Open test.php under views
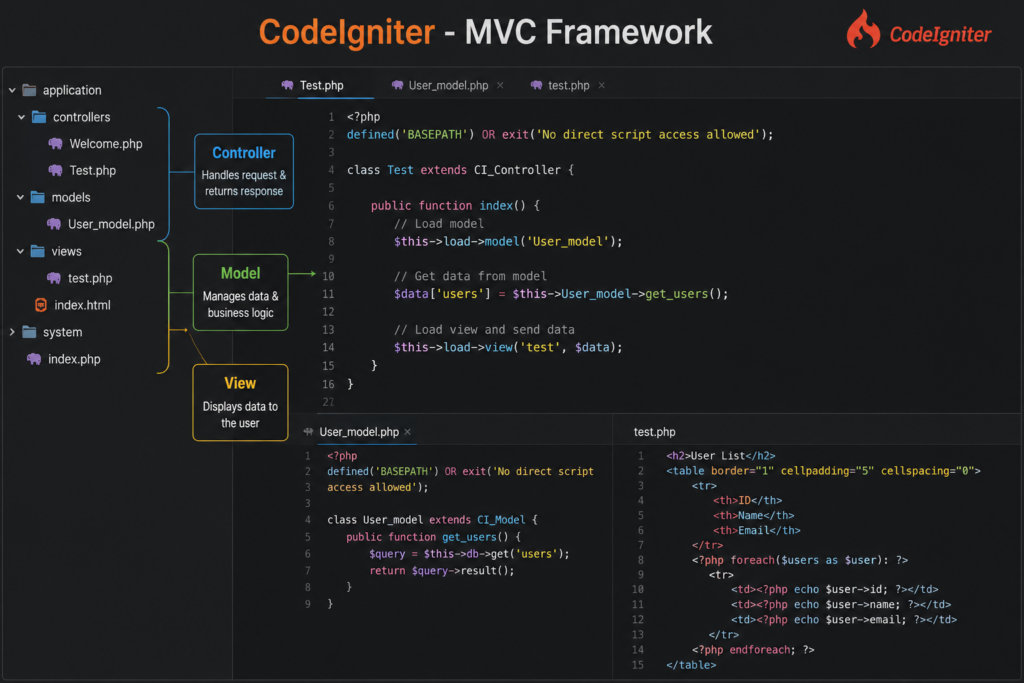The width and height of the screenshot is (1024, 683). pyautogui.click(x=90, y=278)
